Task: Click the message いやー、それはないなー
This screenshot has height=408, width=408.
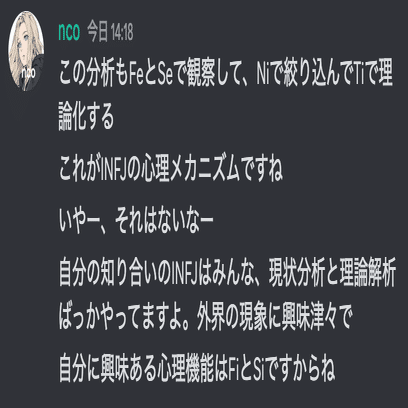Action: point(136,221)
